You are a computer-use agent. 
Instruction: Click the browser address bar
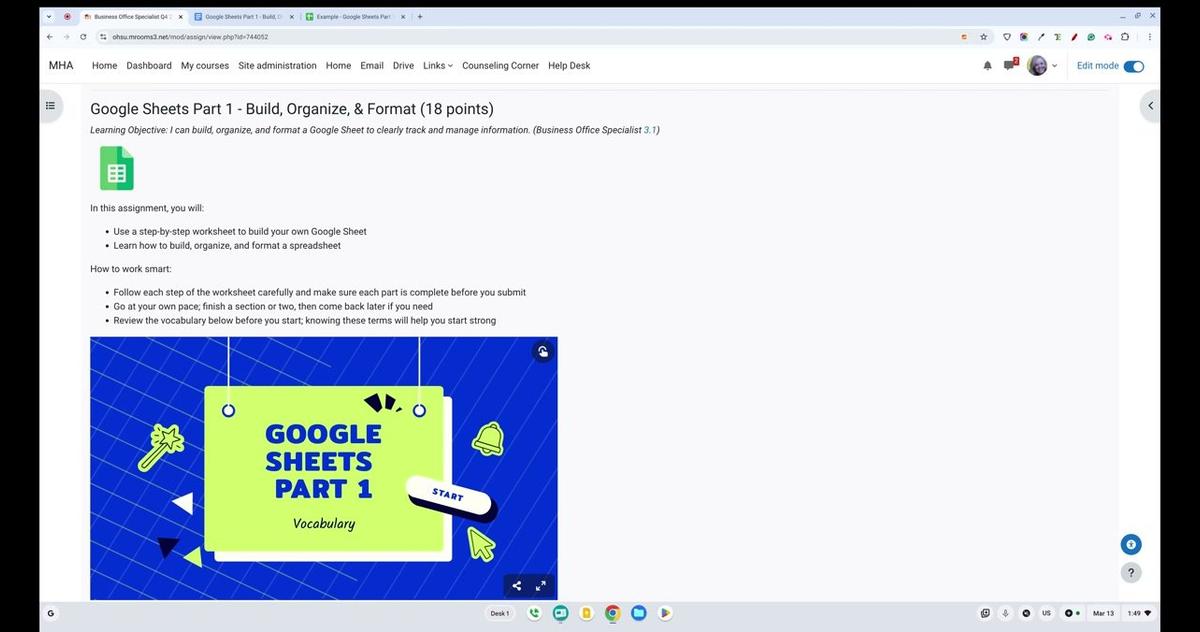(400, 36)
